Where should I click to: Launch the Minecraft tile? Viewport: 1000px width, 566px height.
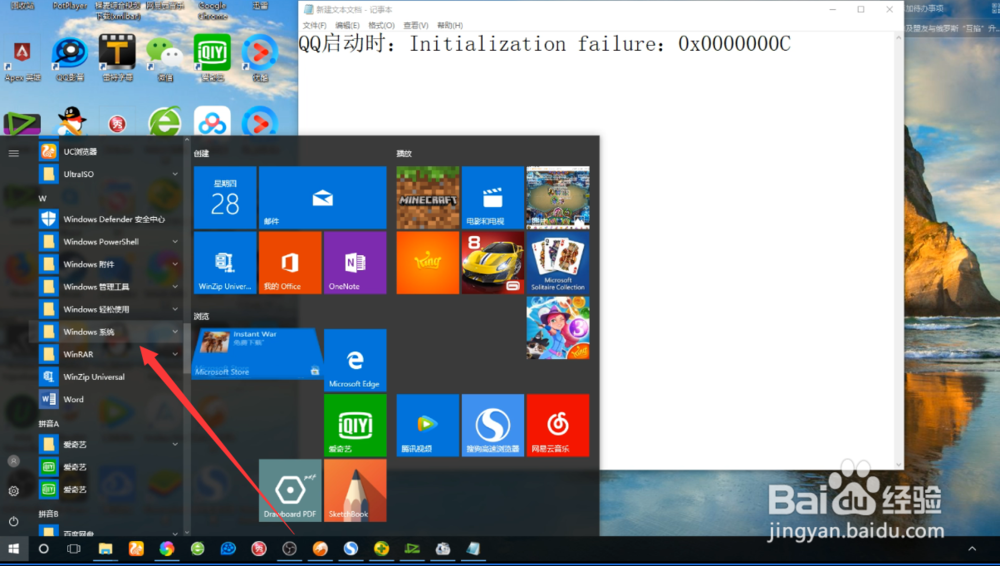(427, 197)
